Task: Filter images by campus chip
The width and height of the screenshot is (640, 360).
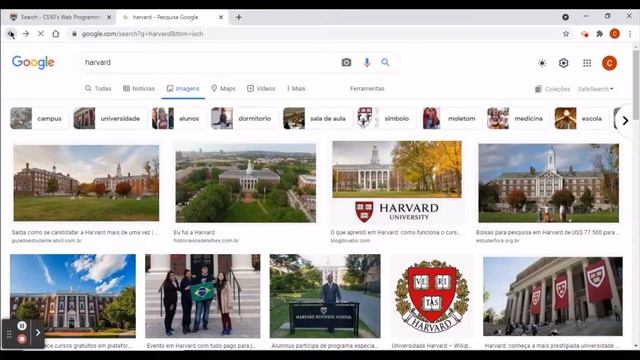Action: tap(38, 118)
